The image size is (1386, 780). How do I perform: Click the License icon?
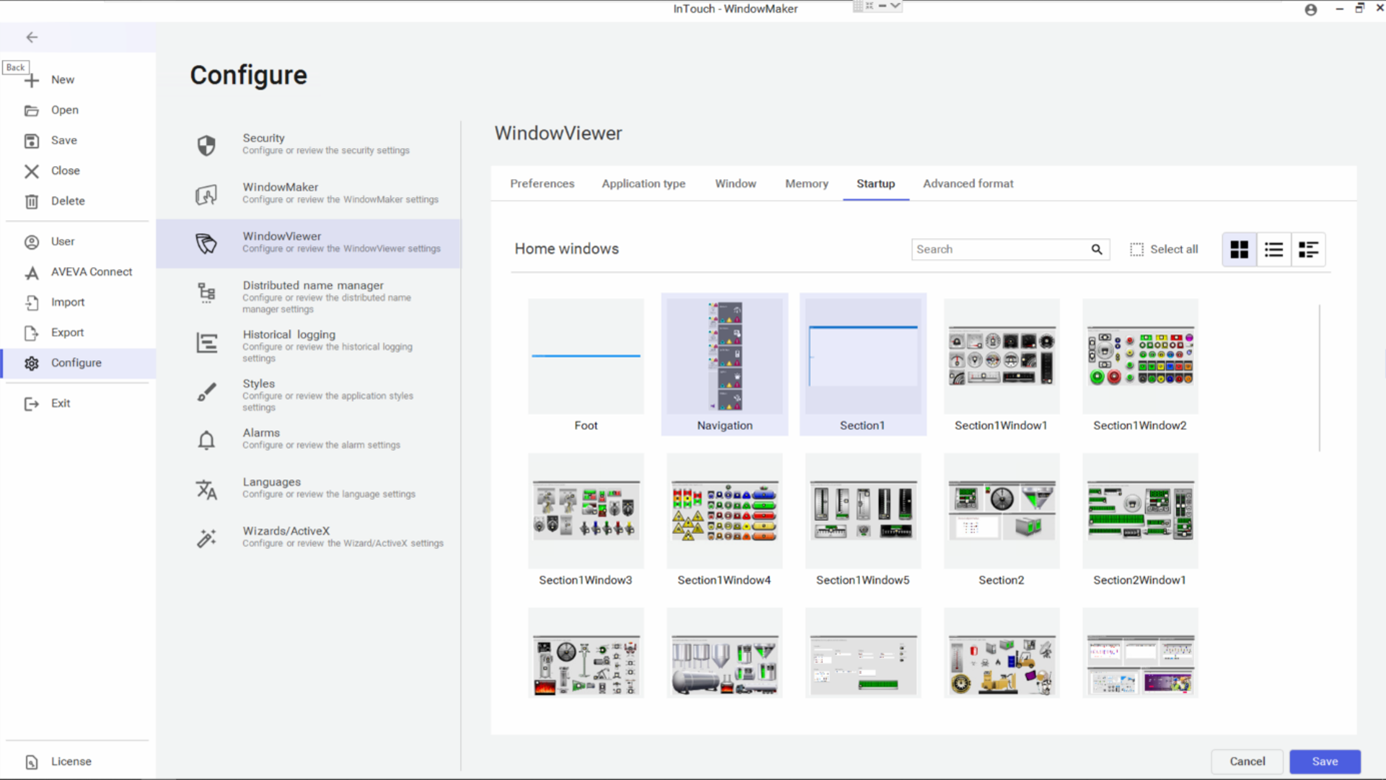pyautogui.click(x=32, y=762)
